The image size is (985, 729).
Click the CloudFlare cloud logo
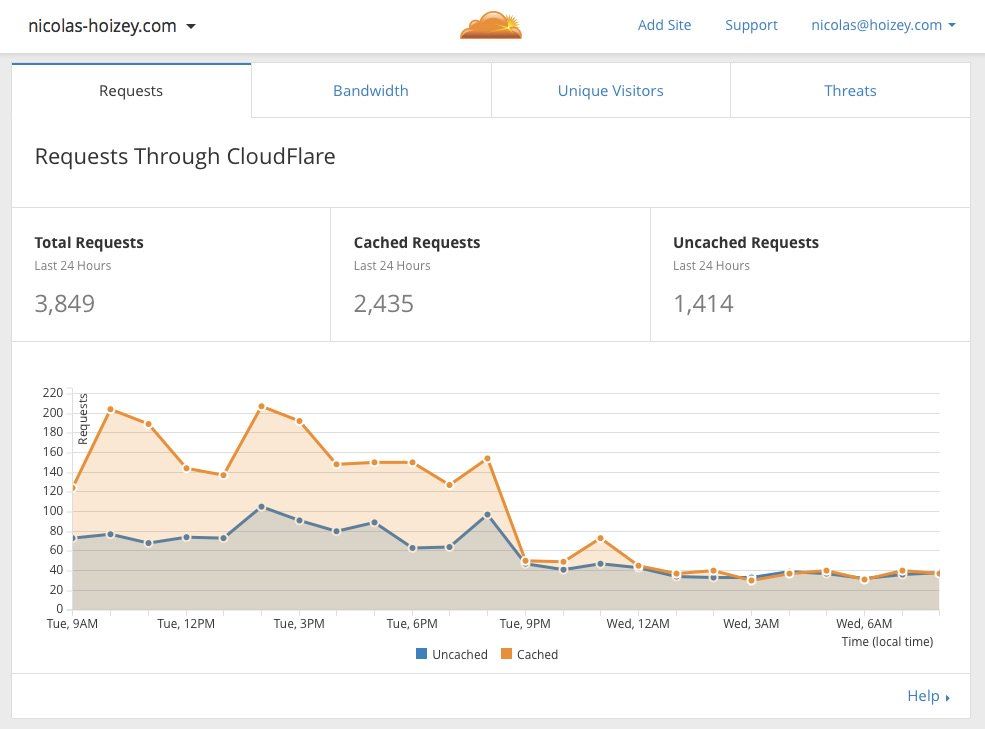[490, 25]
